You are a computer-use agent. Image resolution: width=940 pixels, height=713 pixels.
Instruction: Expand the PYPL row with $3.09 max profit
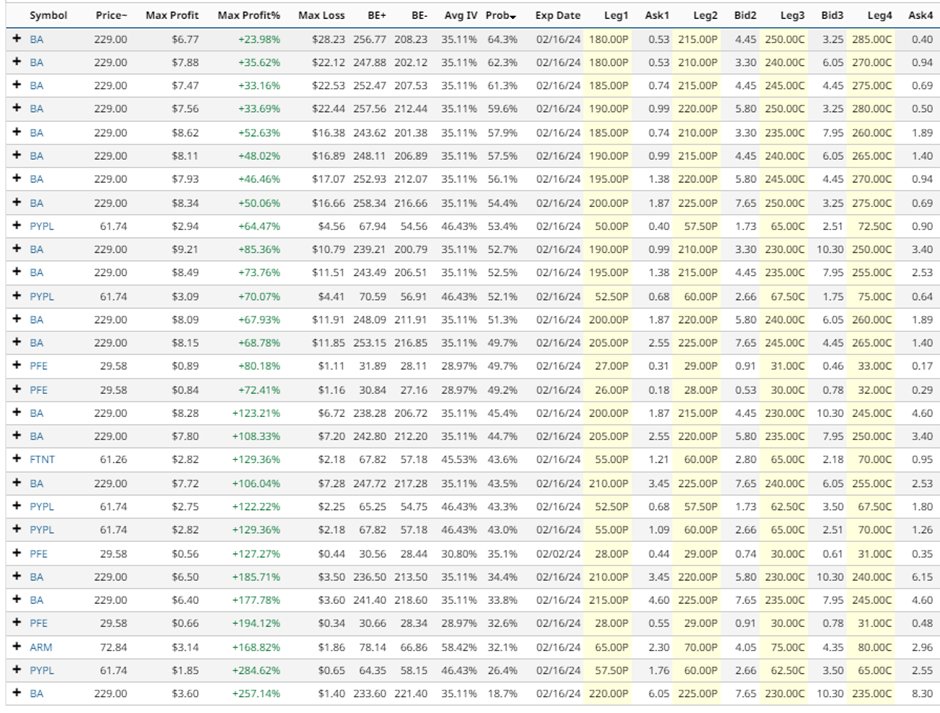17,296
